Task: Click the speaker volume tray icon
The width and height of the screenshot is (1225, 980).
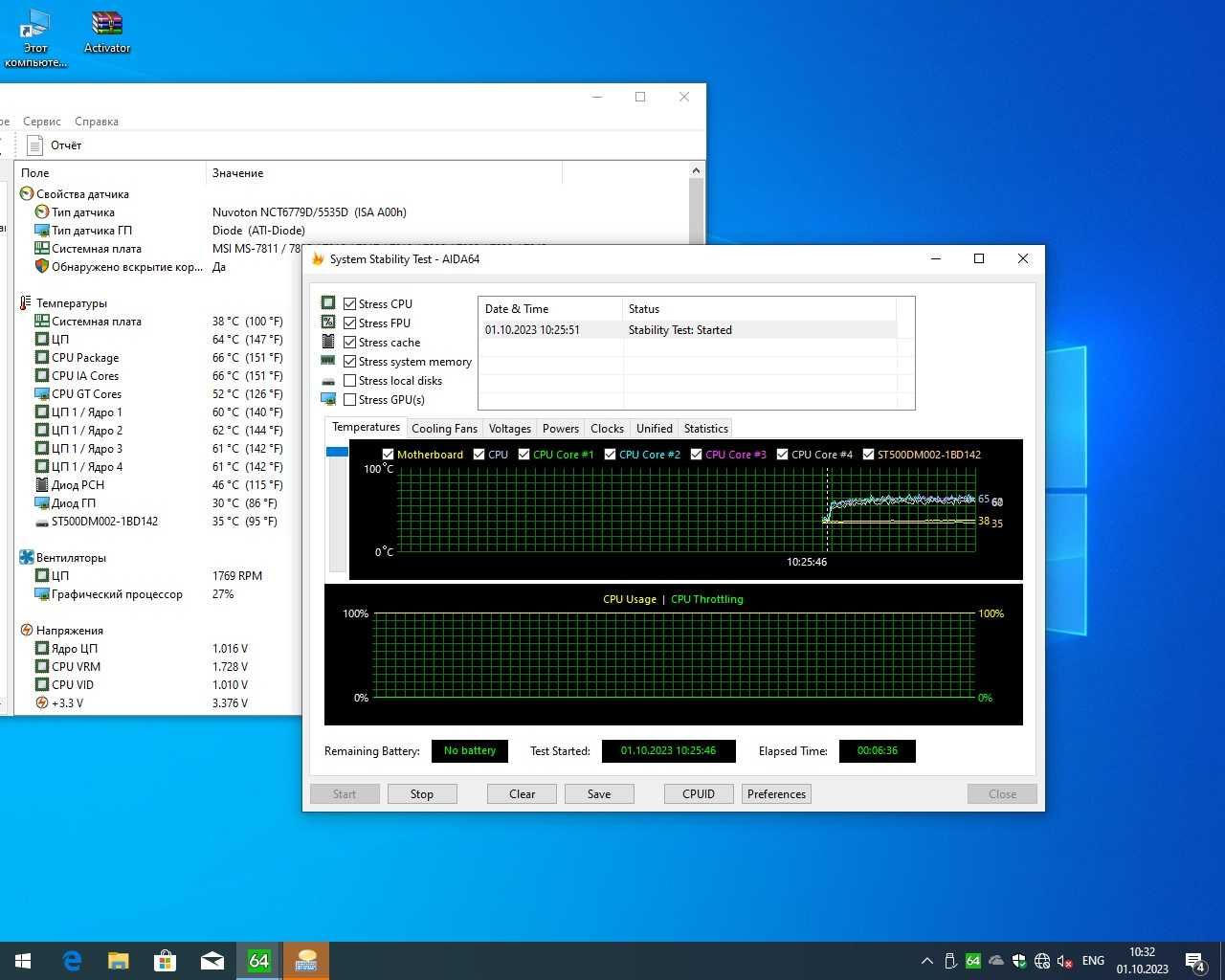Action: click(x=1065, y=961)
